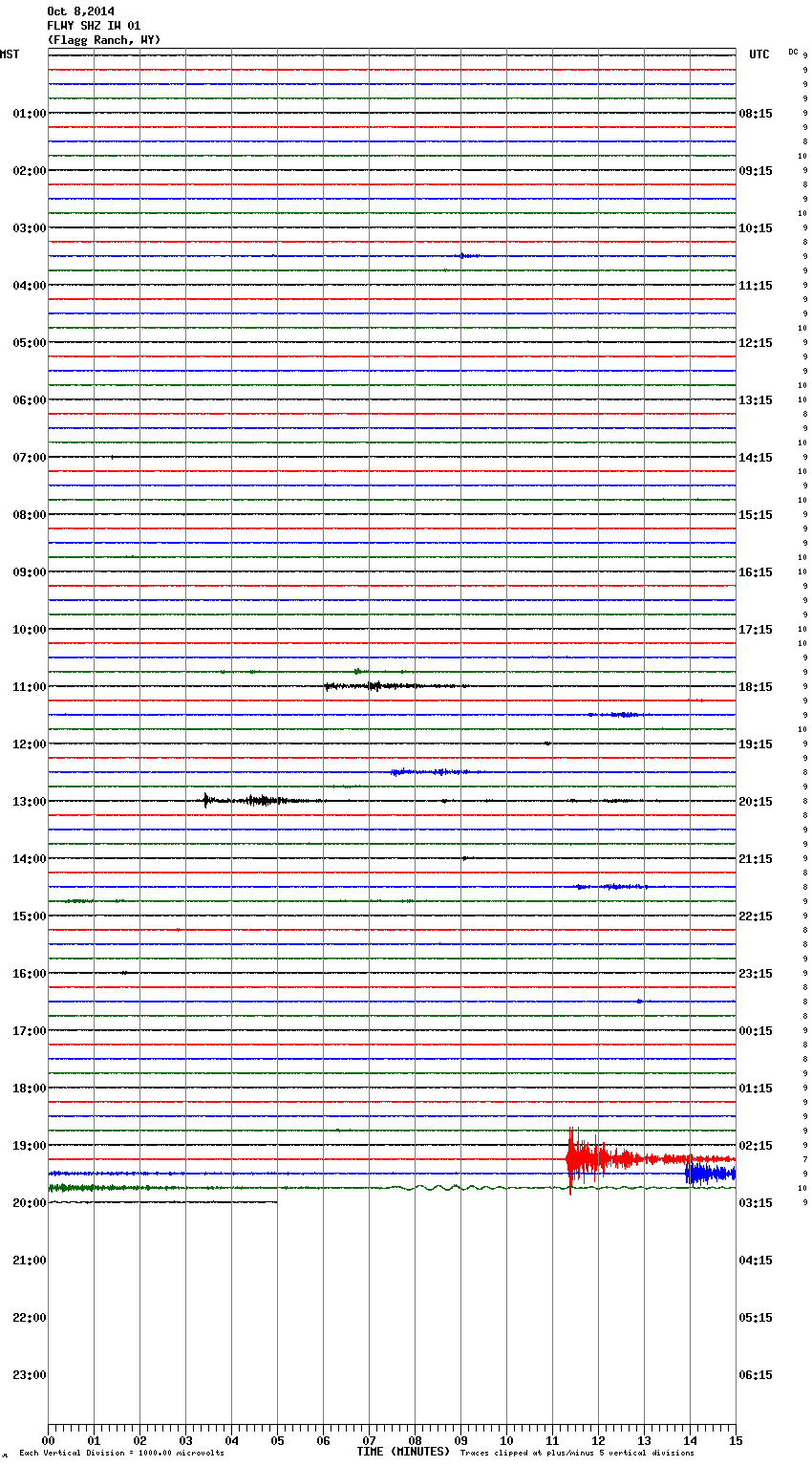Select the 20:00 MST row label

coord(29,1203)
